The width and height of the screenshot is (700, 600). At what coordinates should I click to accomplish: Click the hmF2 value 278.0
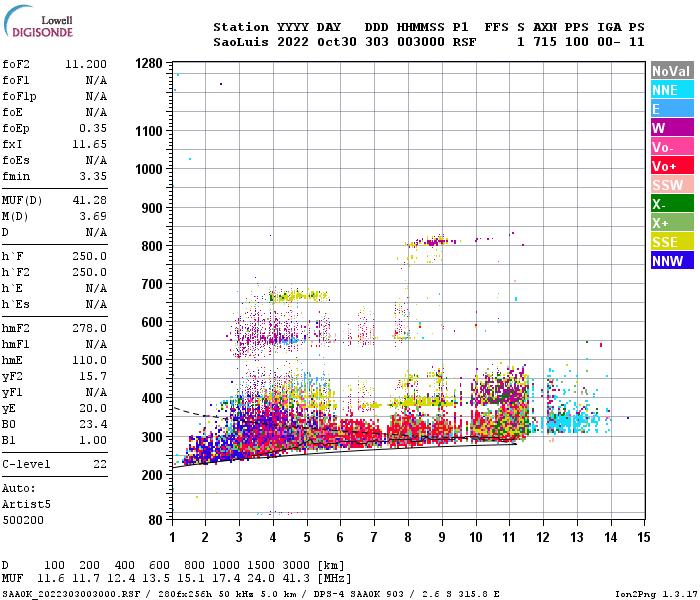coord(90,329)
